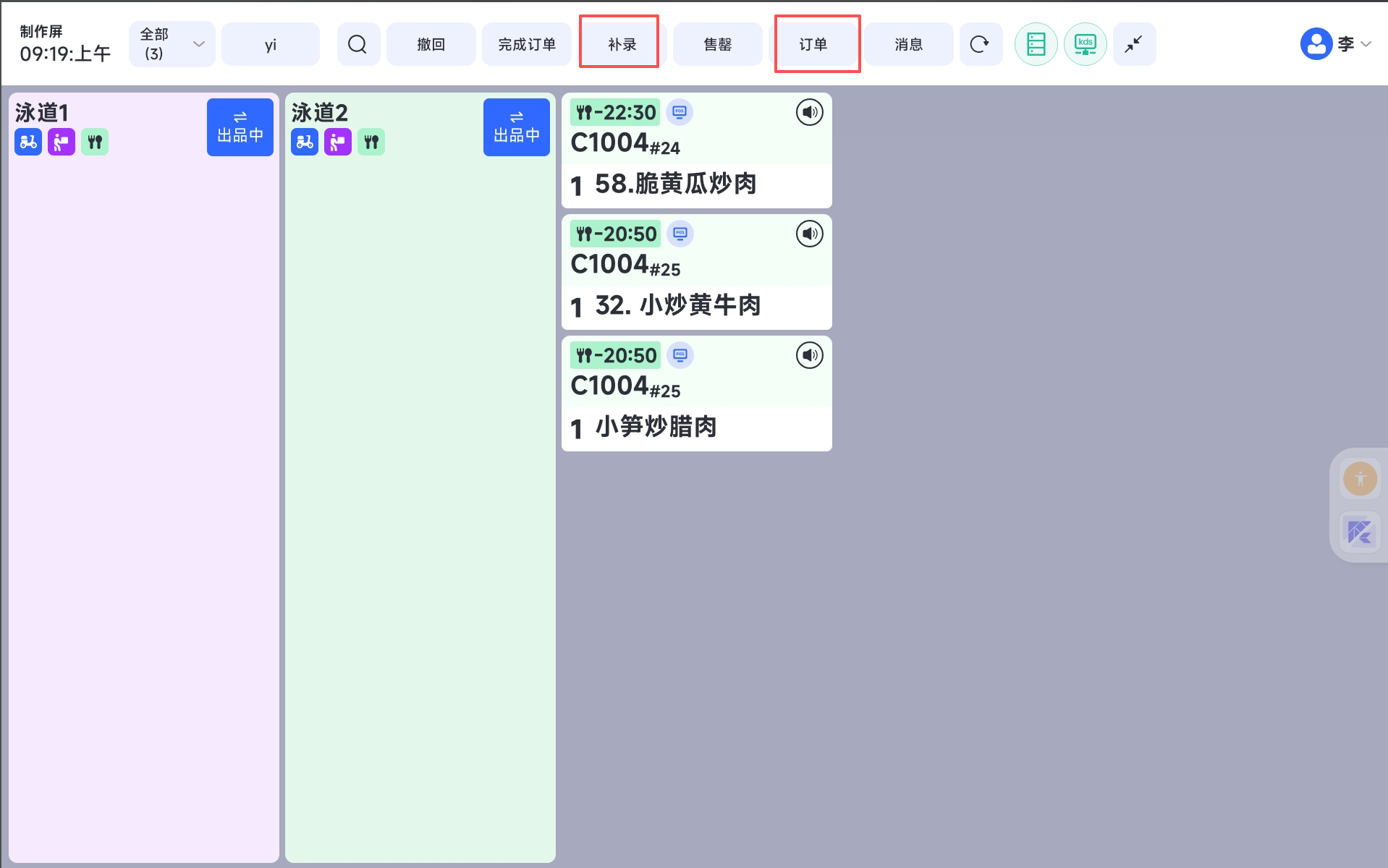Click the 完成订单 button
The height and width of the screenshot is (868, 1388).
pyautogui.click(x=527, y=45)
